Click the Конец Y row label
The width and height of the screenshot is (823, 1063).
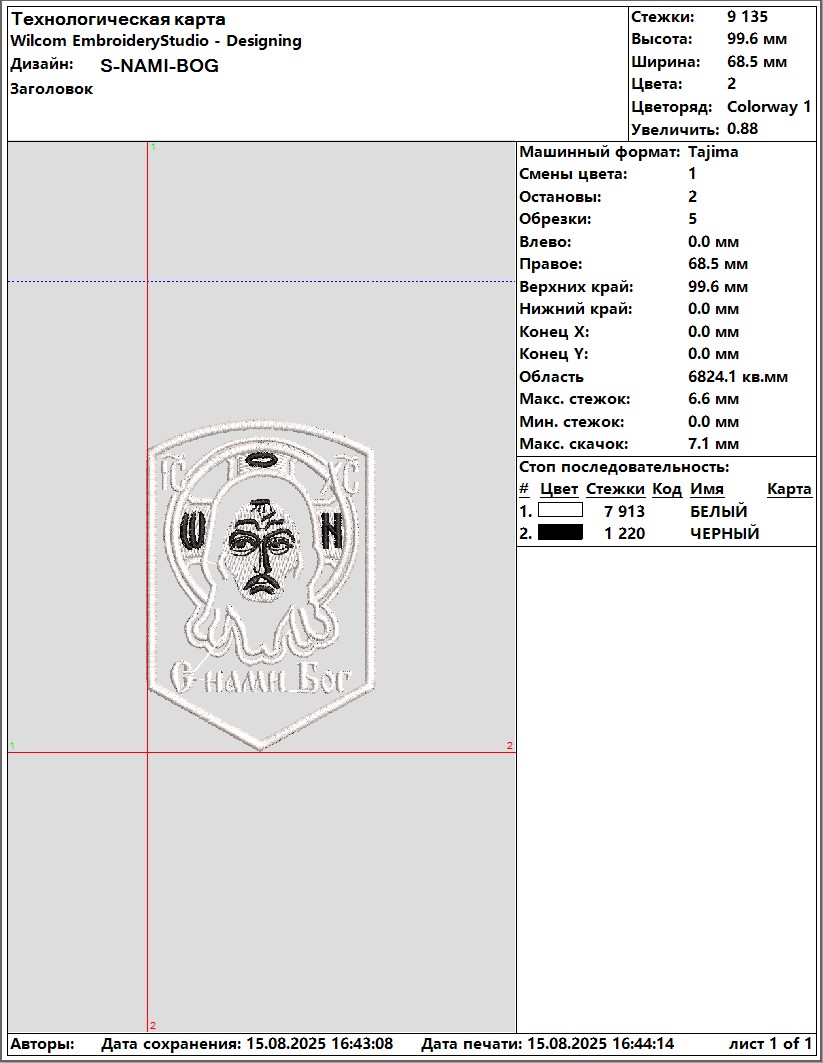point(553,354)
